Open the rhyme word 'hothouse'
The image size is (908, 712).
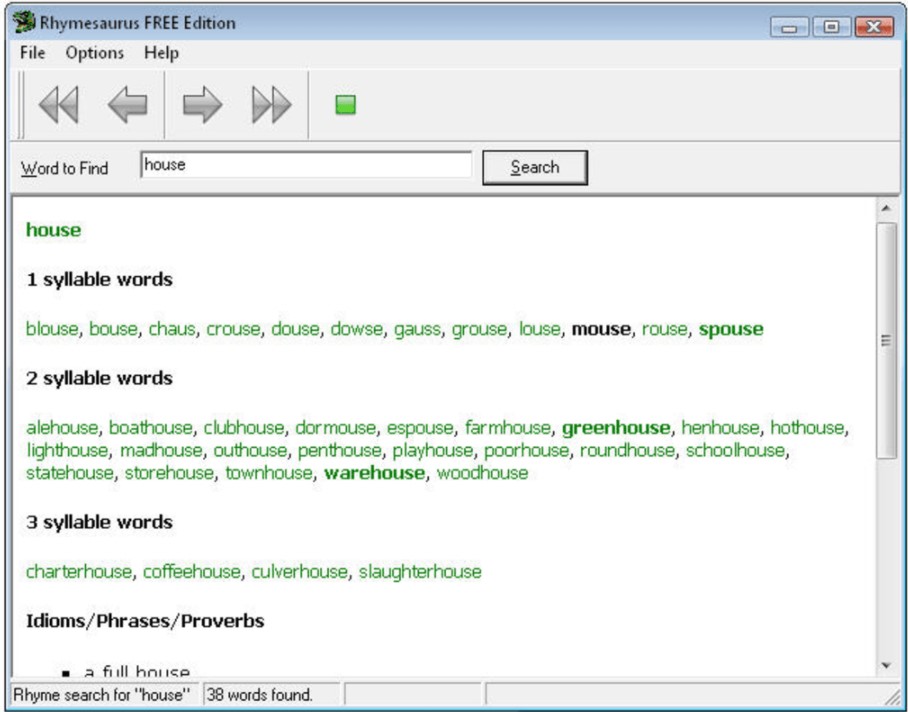(x=807, y=428)
